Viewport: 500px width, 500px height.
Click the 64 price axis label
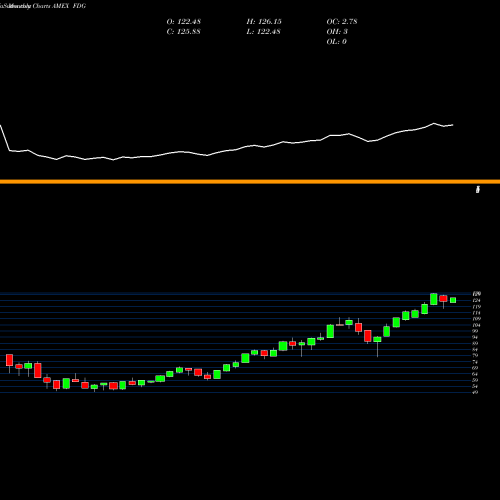tap(476, 374)
